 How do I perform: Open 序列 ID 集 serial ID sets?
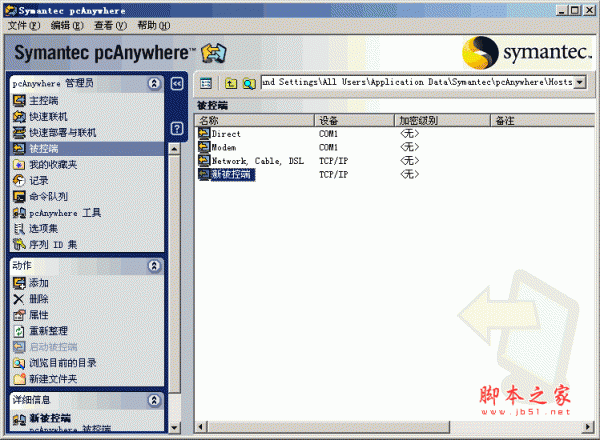(x=45, y=244)
